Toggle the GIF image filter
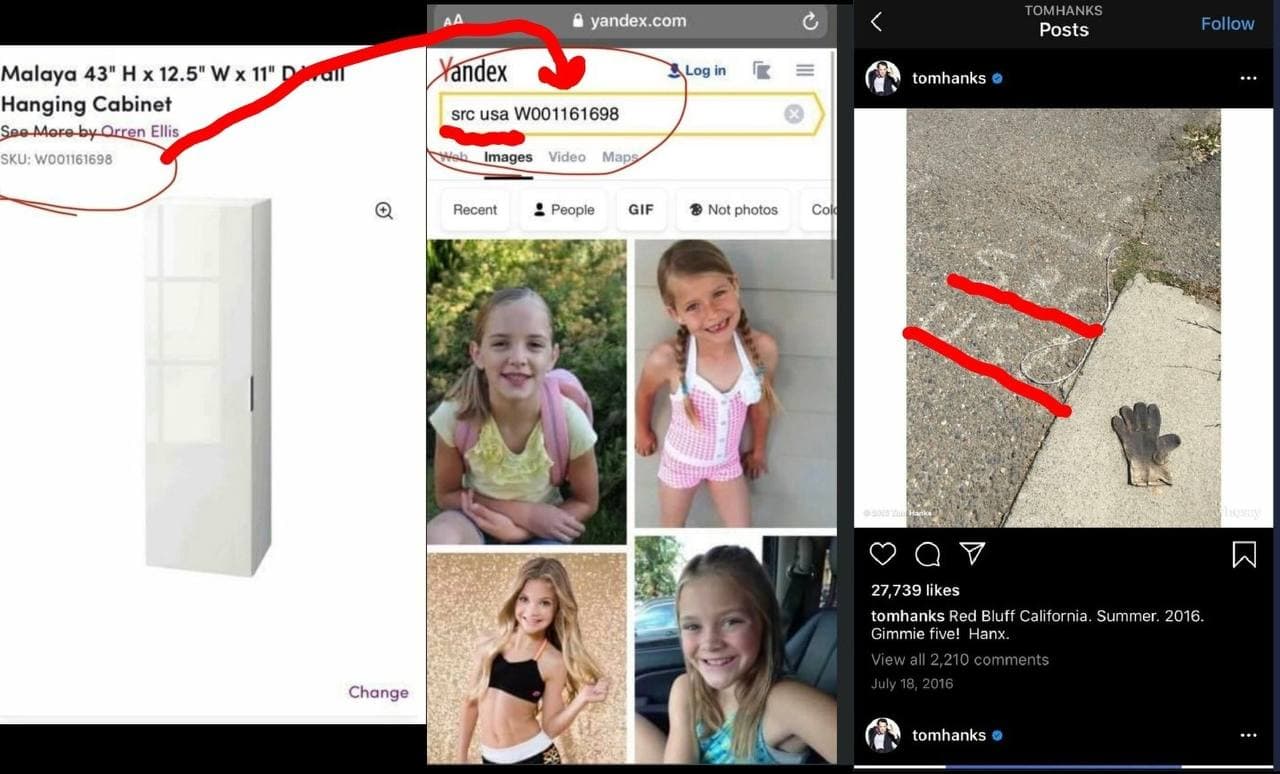This screenshot has width=1280, height=774. [641, 210]
